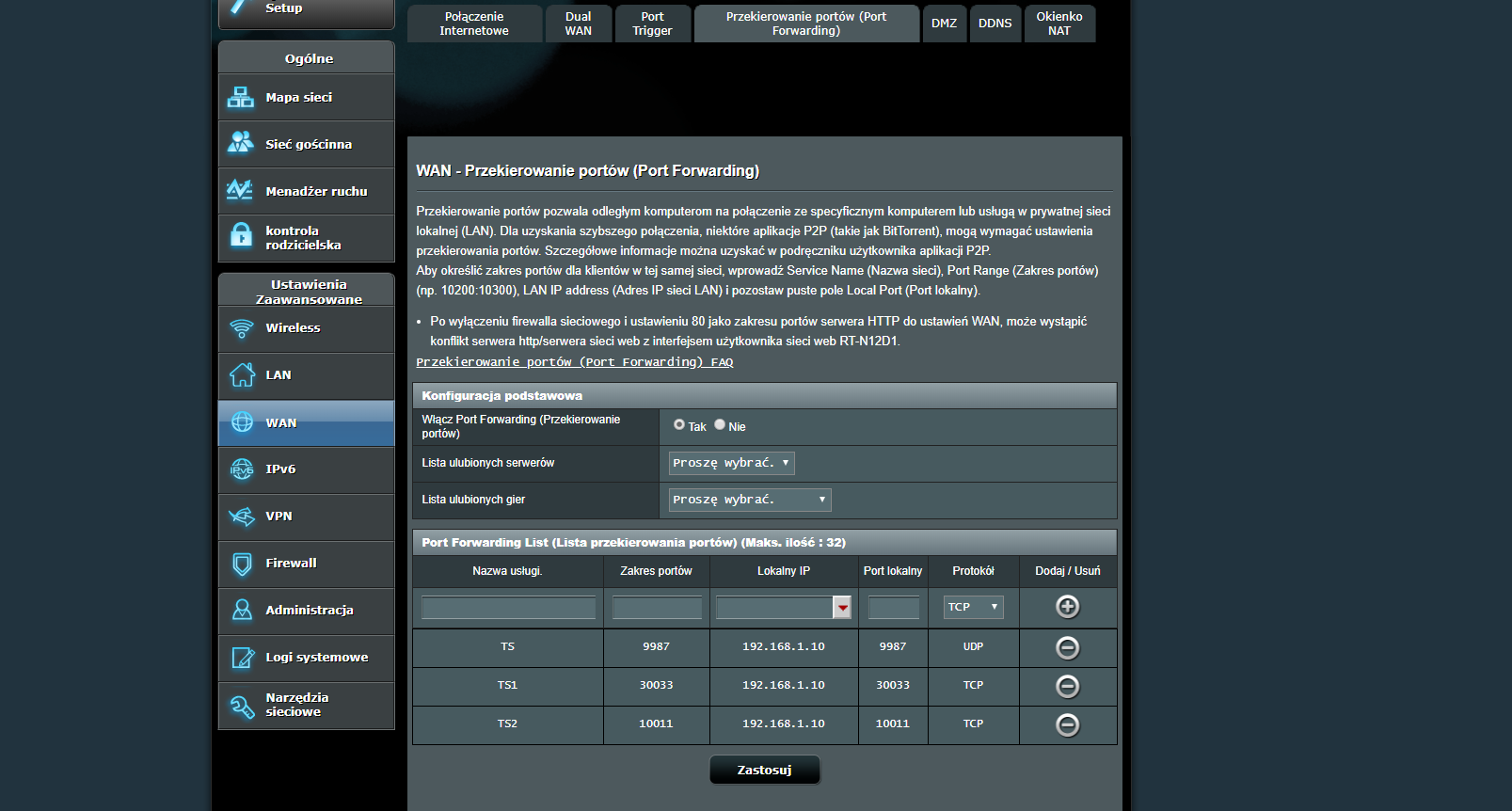Open the TCP protocol dropdown

click(x=973, y=607)
